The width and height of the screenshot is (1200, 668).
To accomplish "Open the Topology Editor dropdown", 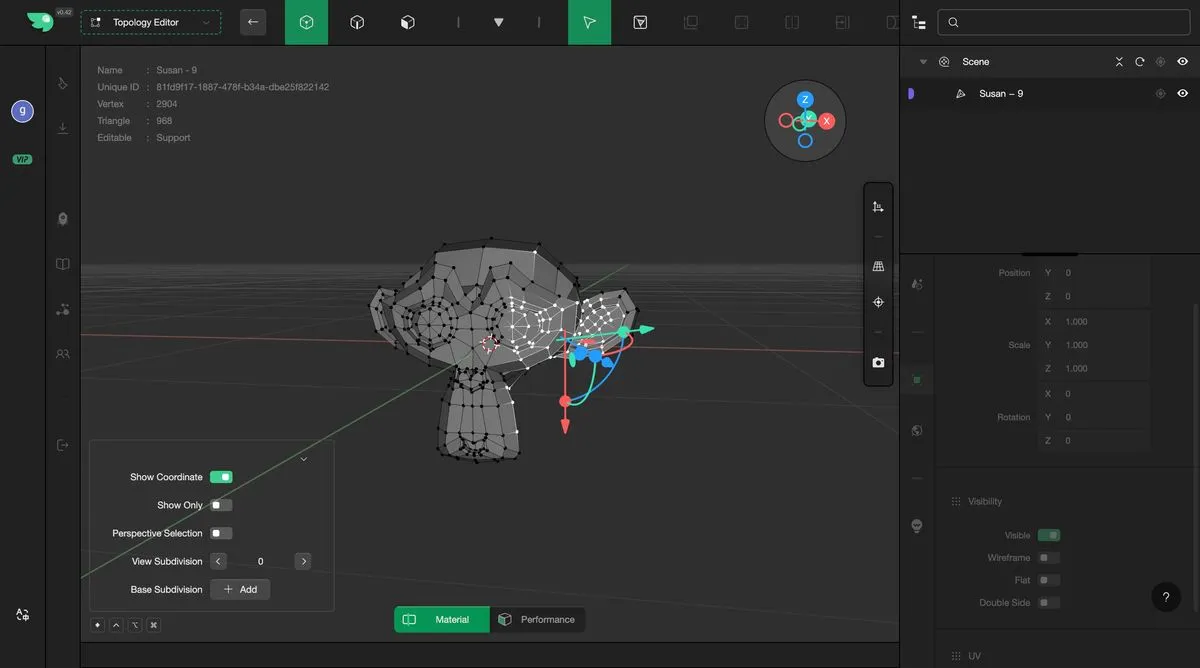I will point(151,22).
